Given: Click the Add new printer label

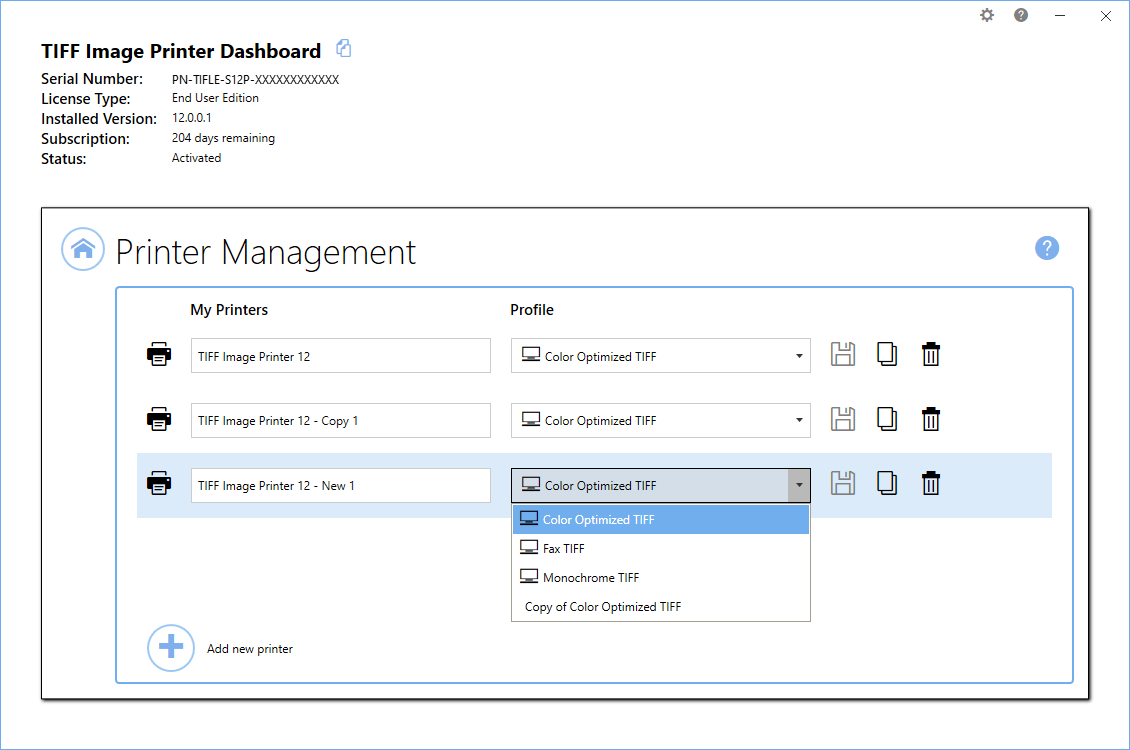Looking at the screenshot, I should click(x=250, y=649).
